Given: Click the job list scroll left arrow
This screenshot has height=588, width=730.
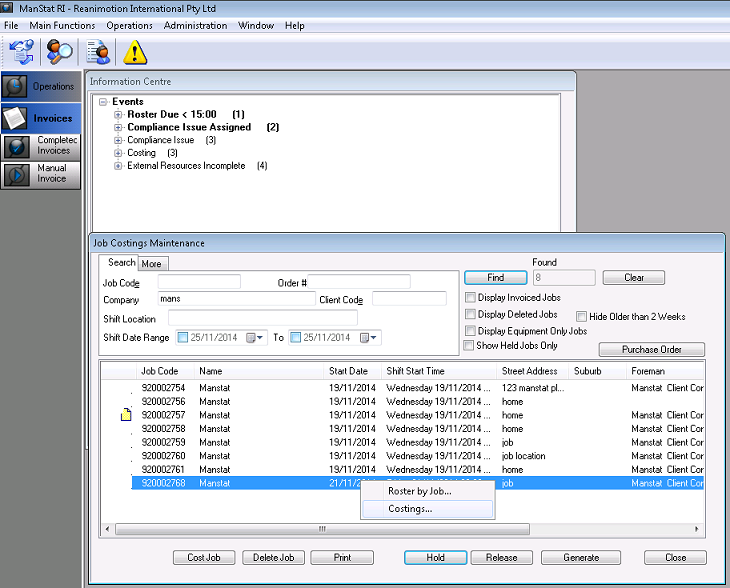Looking at the screenshot, I should tap(108, 529).
